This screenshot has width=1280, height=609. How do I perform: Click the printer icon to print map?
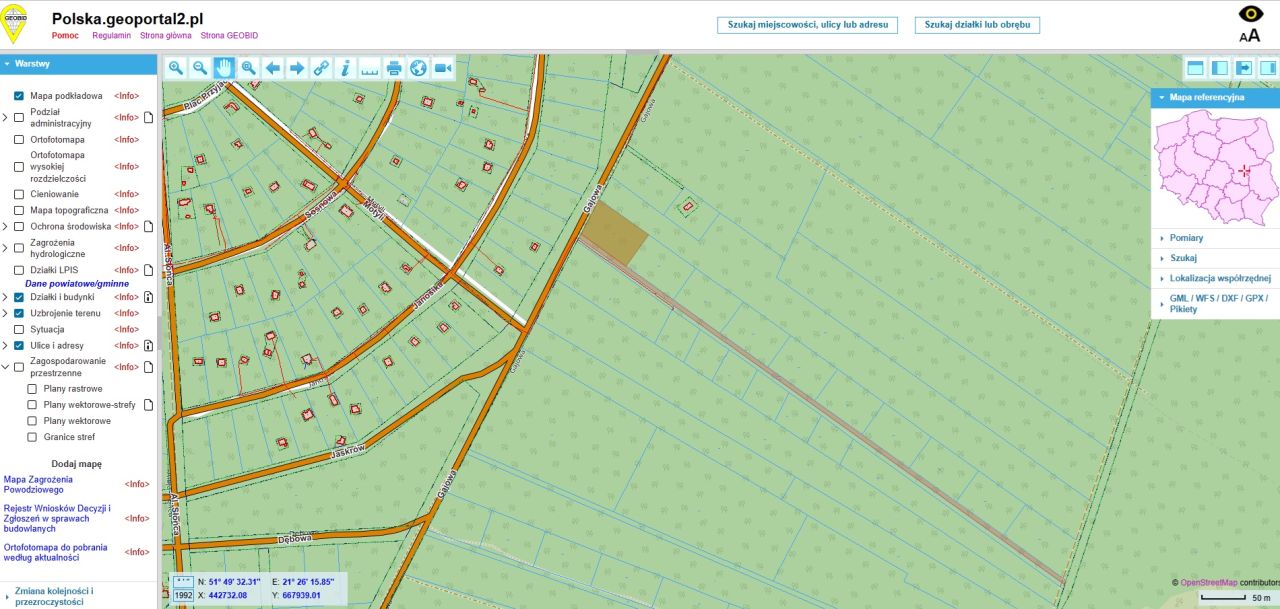394,68
